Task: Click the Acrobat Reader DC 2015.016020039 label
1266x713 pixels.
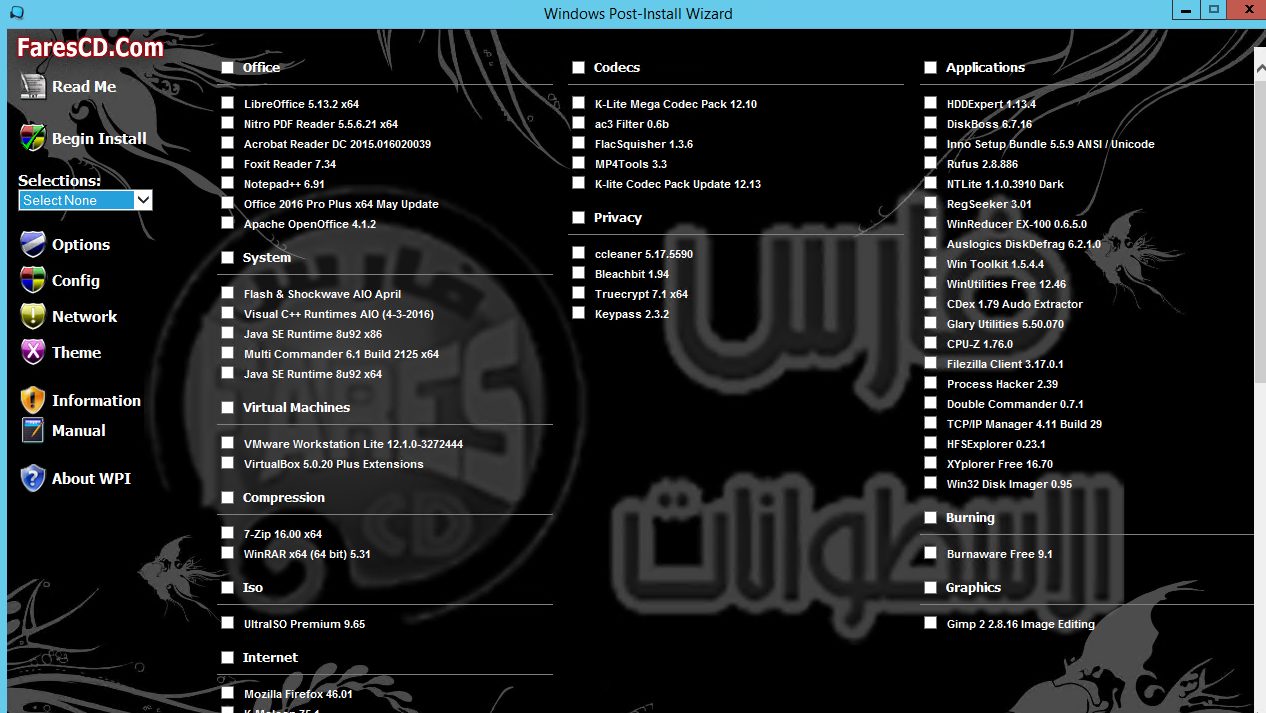Action: [337, 144]
